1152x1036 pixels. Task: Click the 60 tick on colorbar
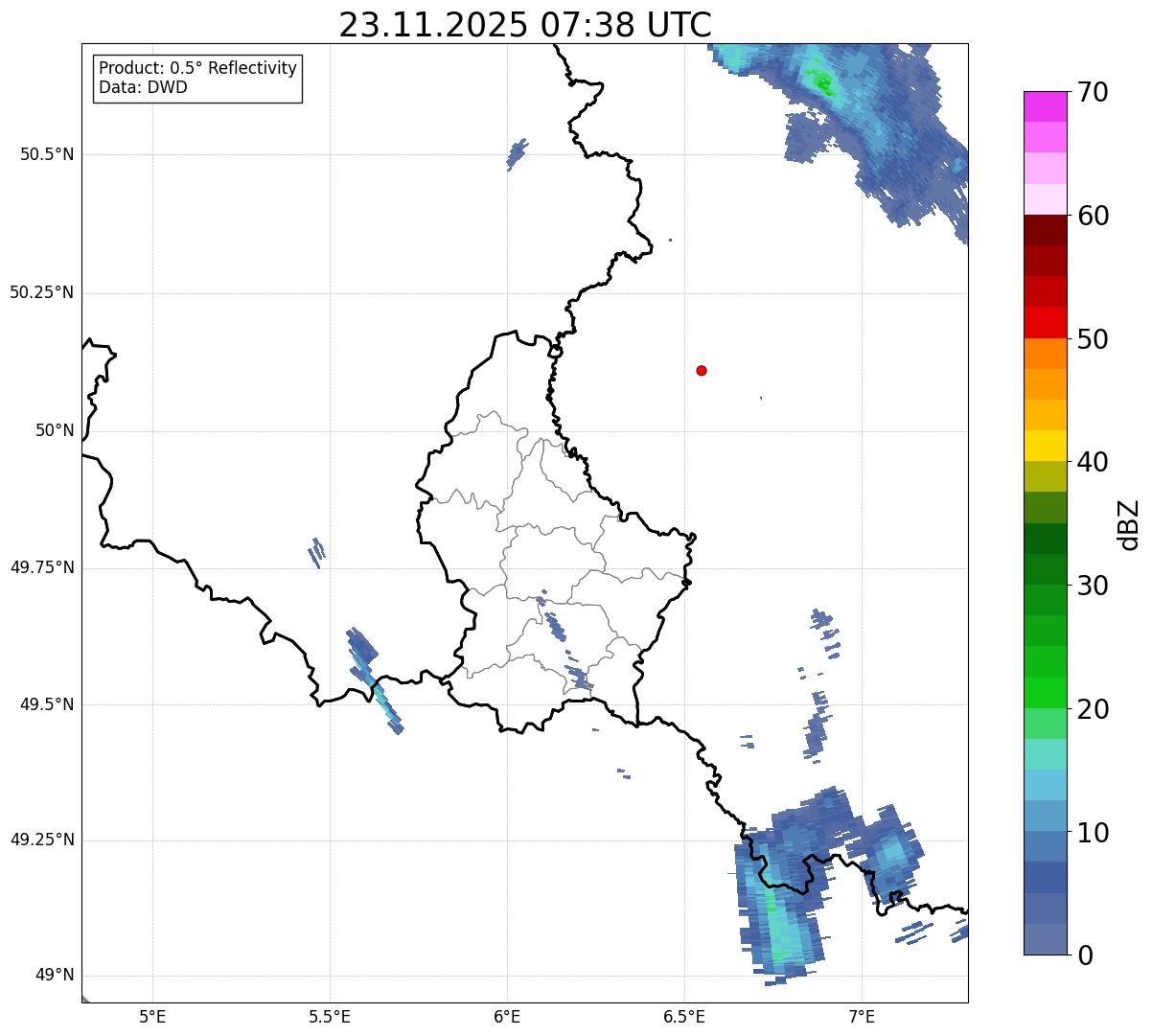(x=1093, y=216)
